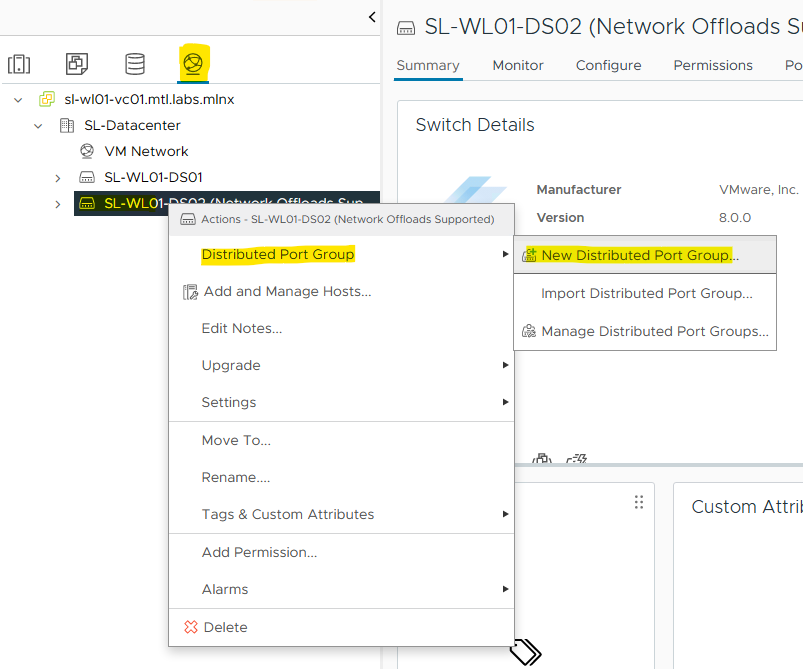Select SL-WL01-DS01 in the tree
This screenshot has width=803, height=669.
tap(153, 177)
